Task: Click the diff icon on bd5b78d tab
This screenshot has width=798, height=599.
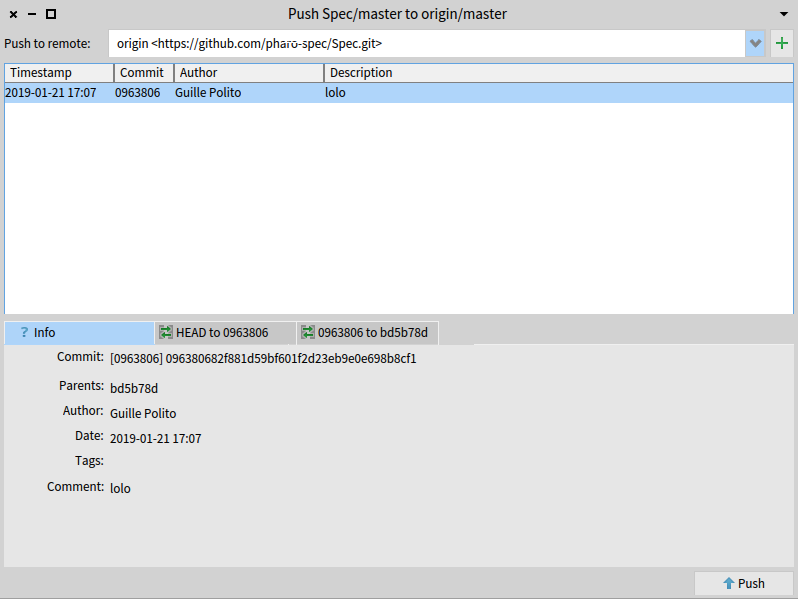Action: 308,333
